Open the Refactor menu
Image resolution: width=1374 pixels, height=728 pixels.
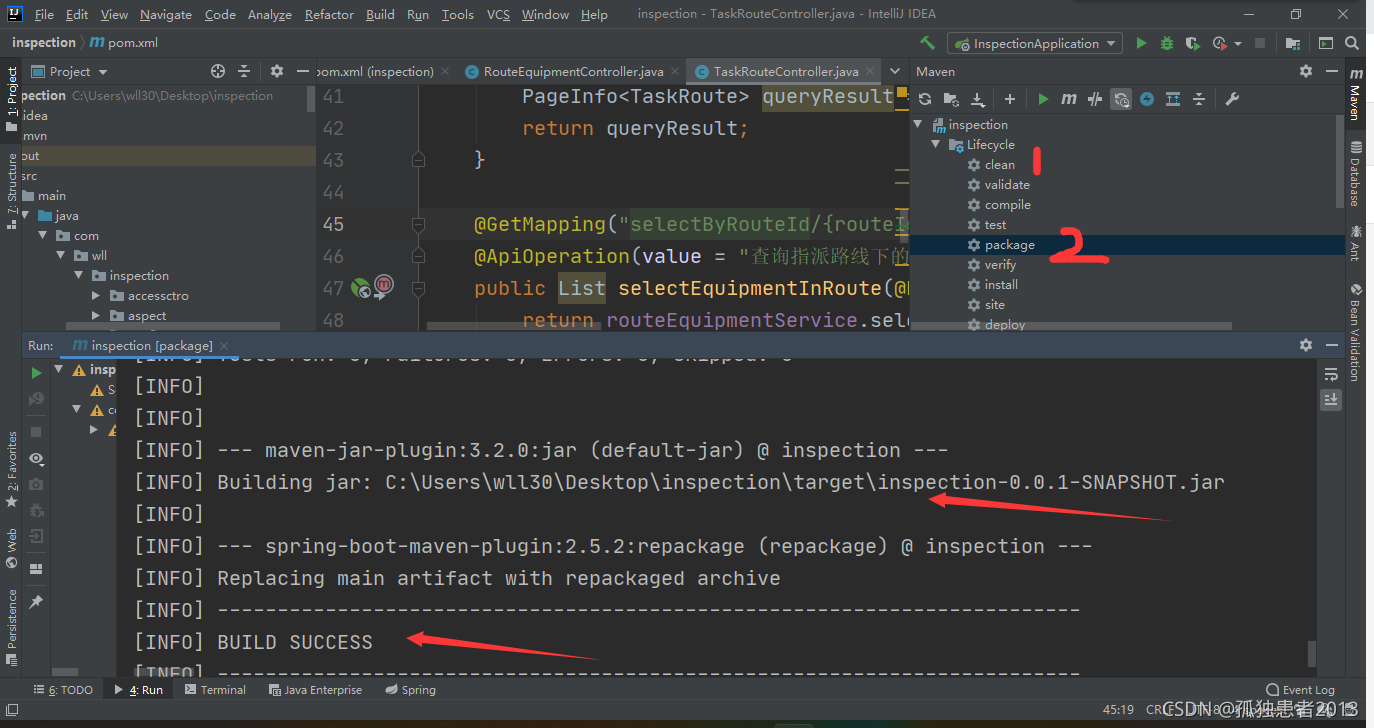[329, 14]
